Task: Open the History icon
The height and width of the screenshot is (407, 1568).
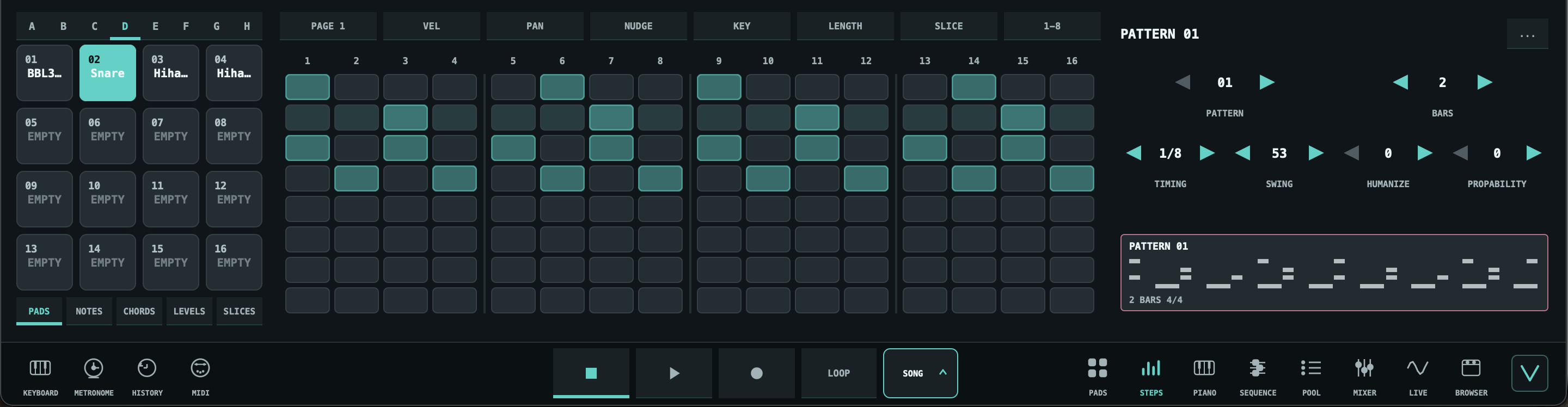Action: click(x=146, y=368)
